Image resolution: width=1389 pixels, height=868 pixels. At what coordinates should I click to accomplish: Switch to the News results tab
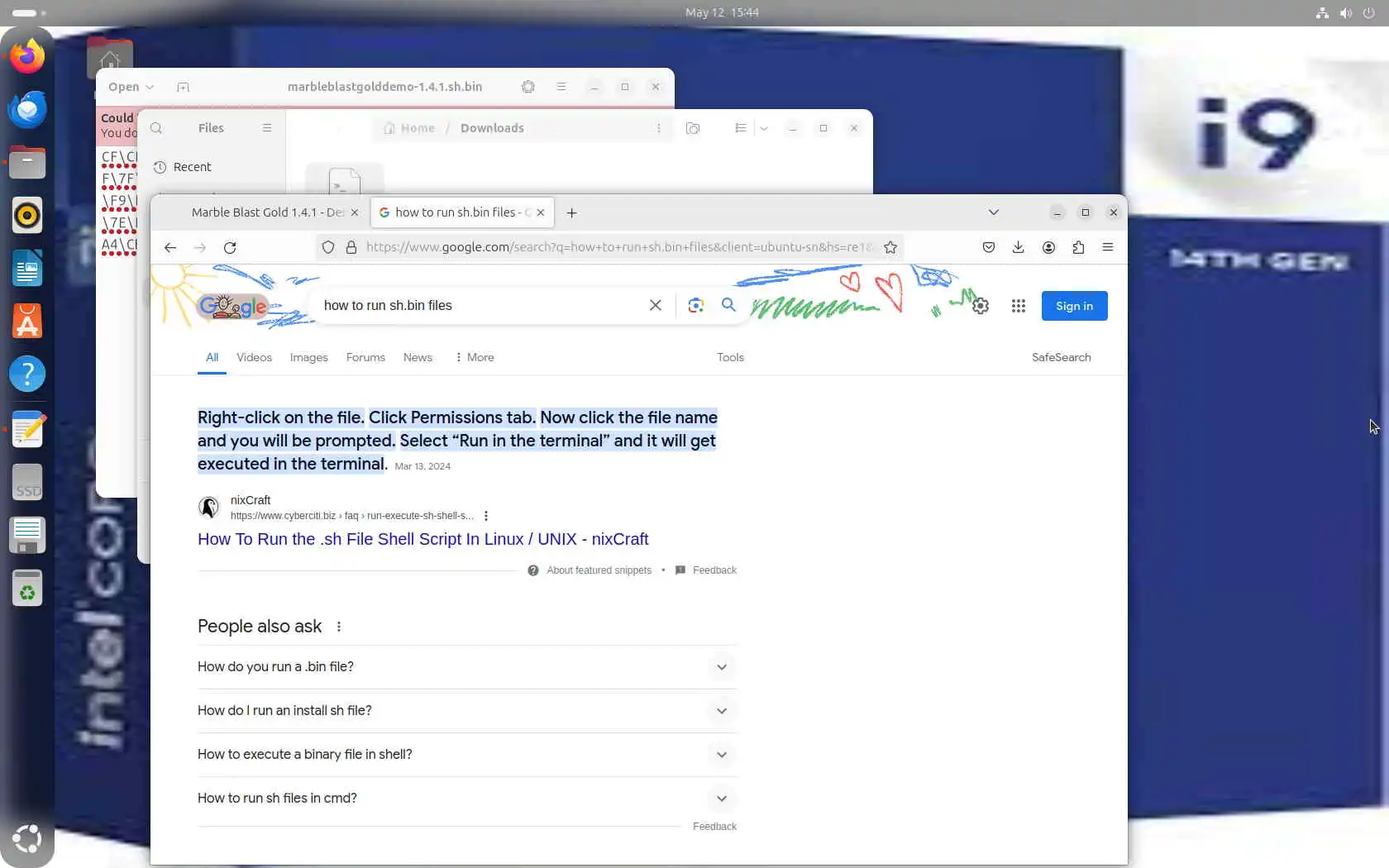point(418,357)
